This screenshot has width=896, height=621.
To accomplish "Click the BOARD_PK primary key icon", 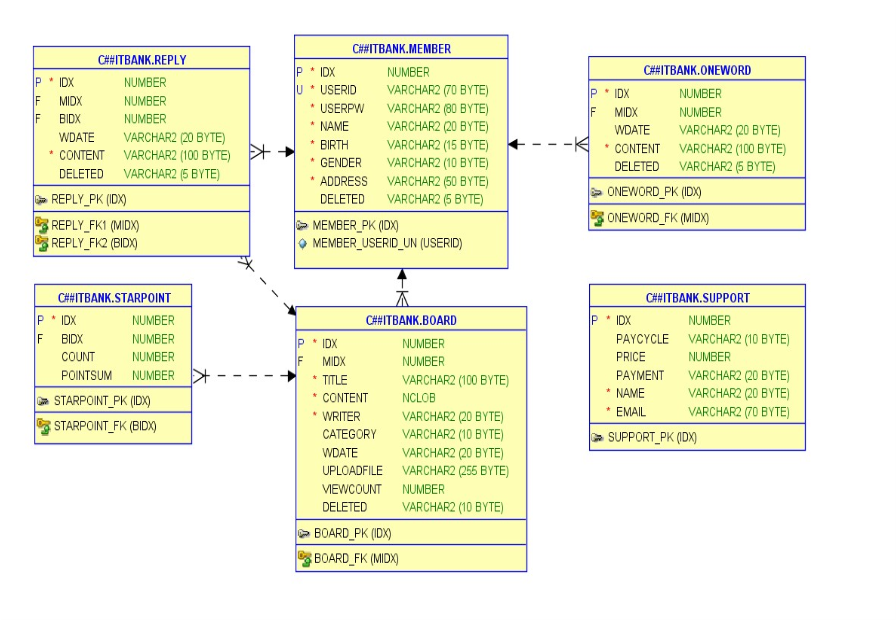I will point(304,534).
